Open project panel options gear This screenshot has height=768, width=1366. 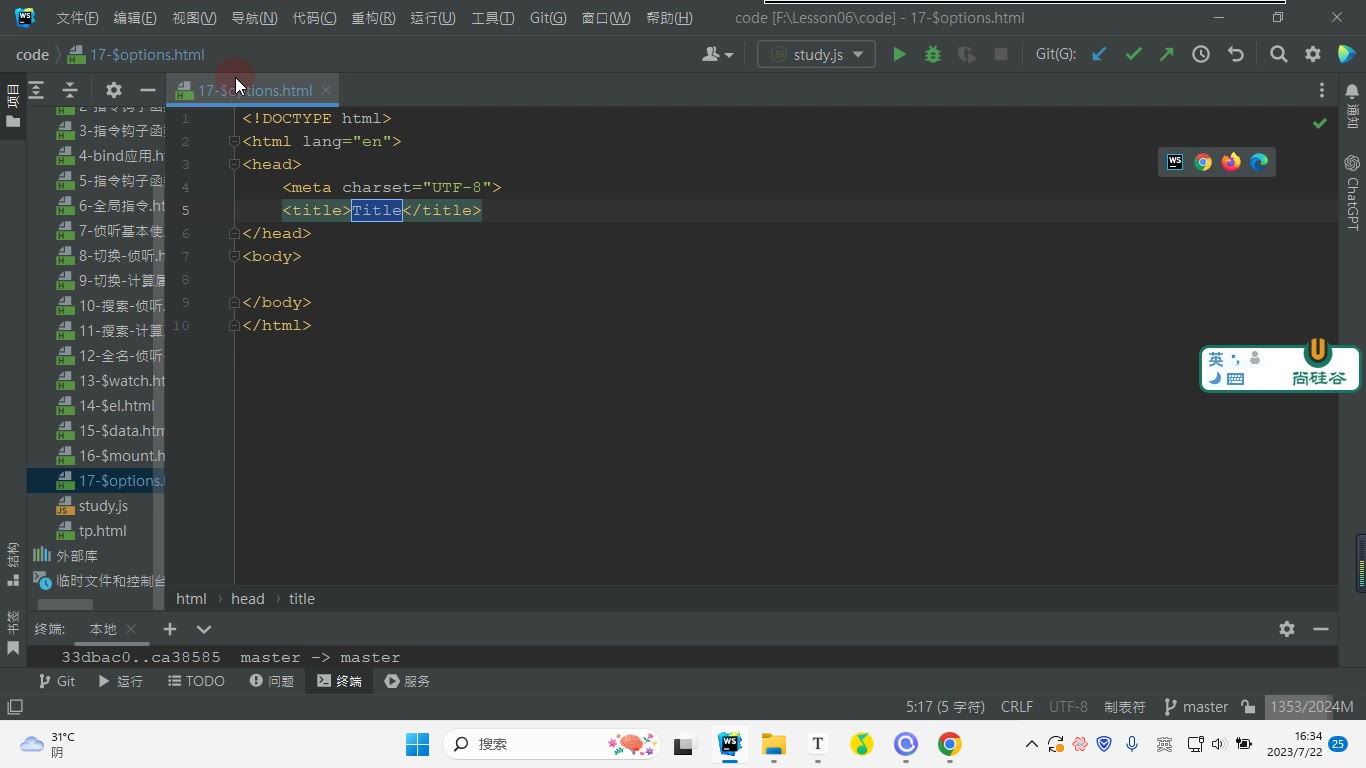(114, 90)
